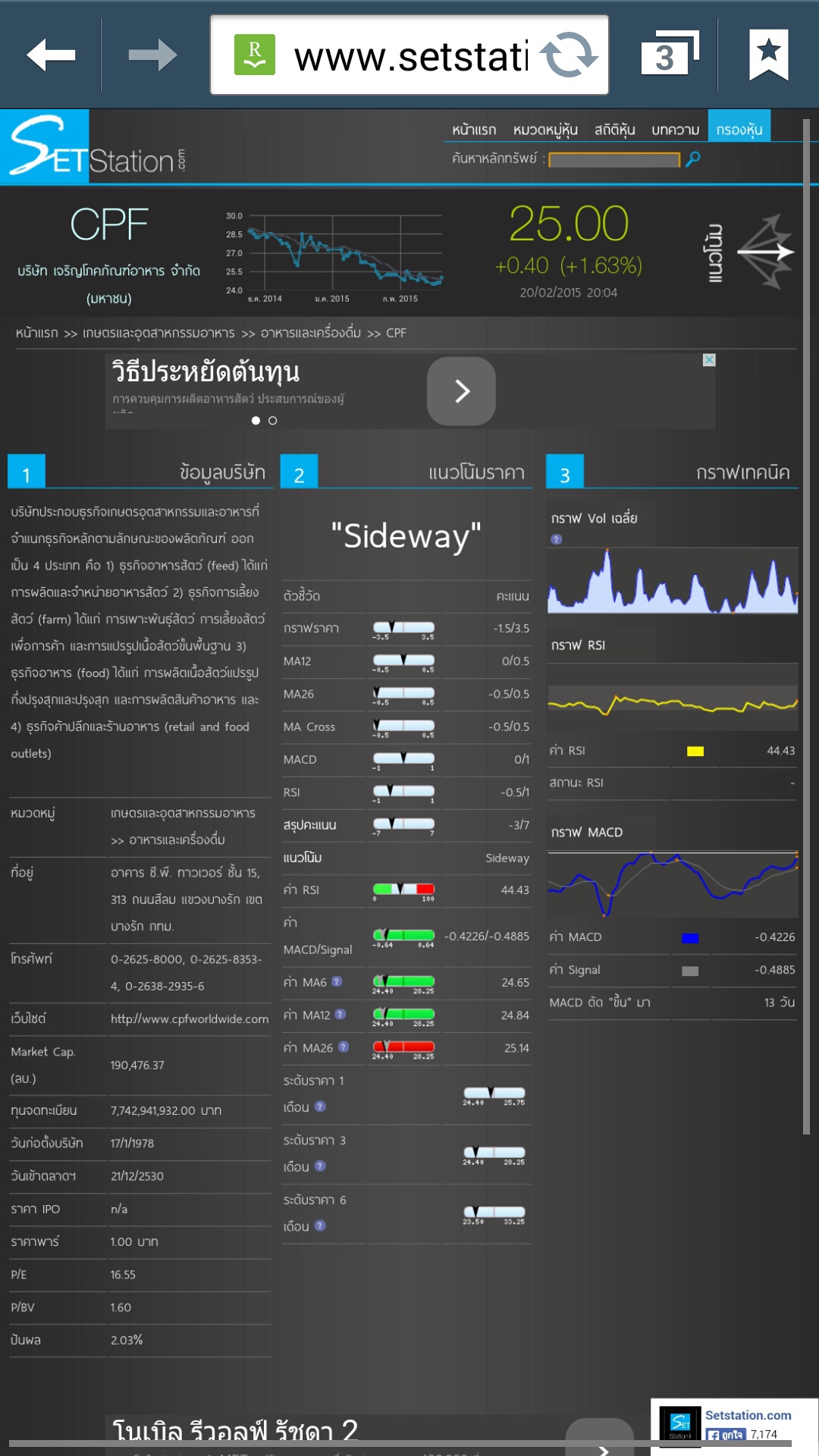Tap the browser forward arrow
819x1456 pixels.
pos(152,55)
